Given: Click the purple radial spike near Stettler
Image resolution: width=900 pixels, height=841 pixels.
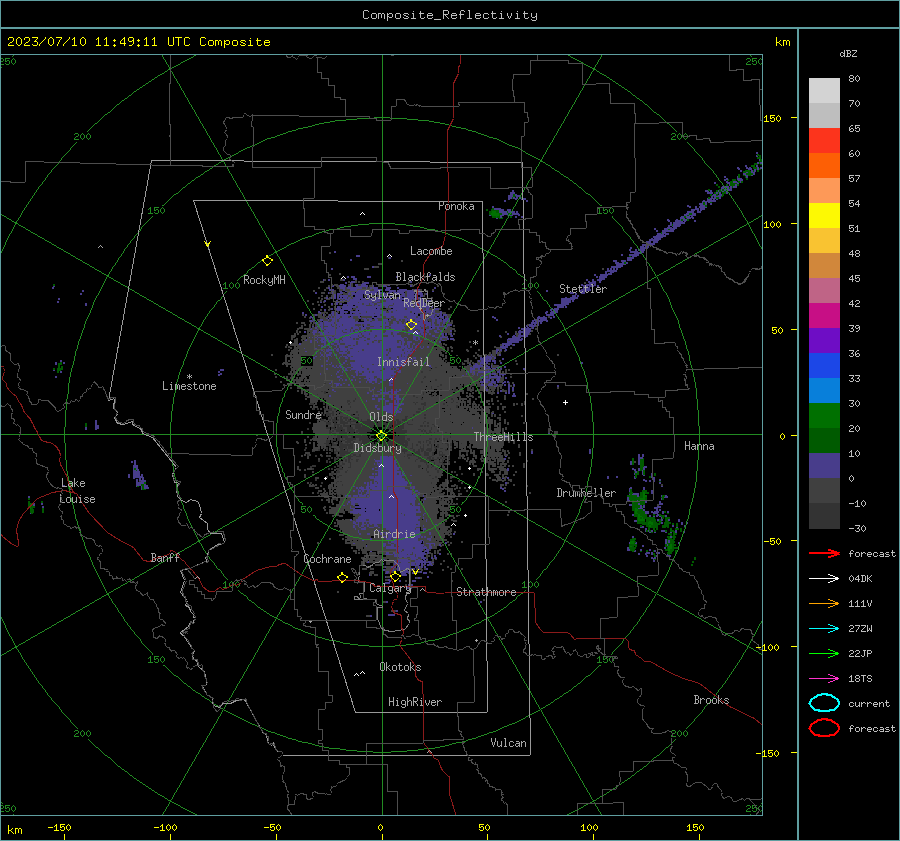Looking at the screenshot, I should (617, 265).
